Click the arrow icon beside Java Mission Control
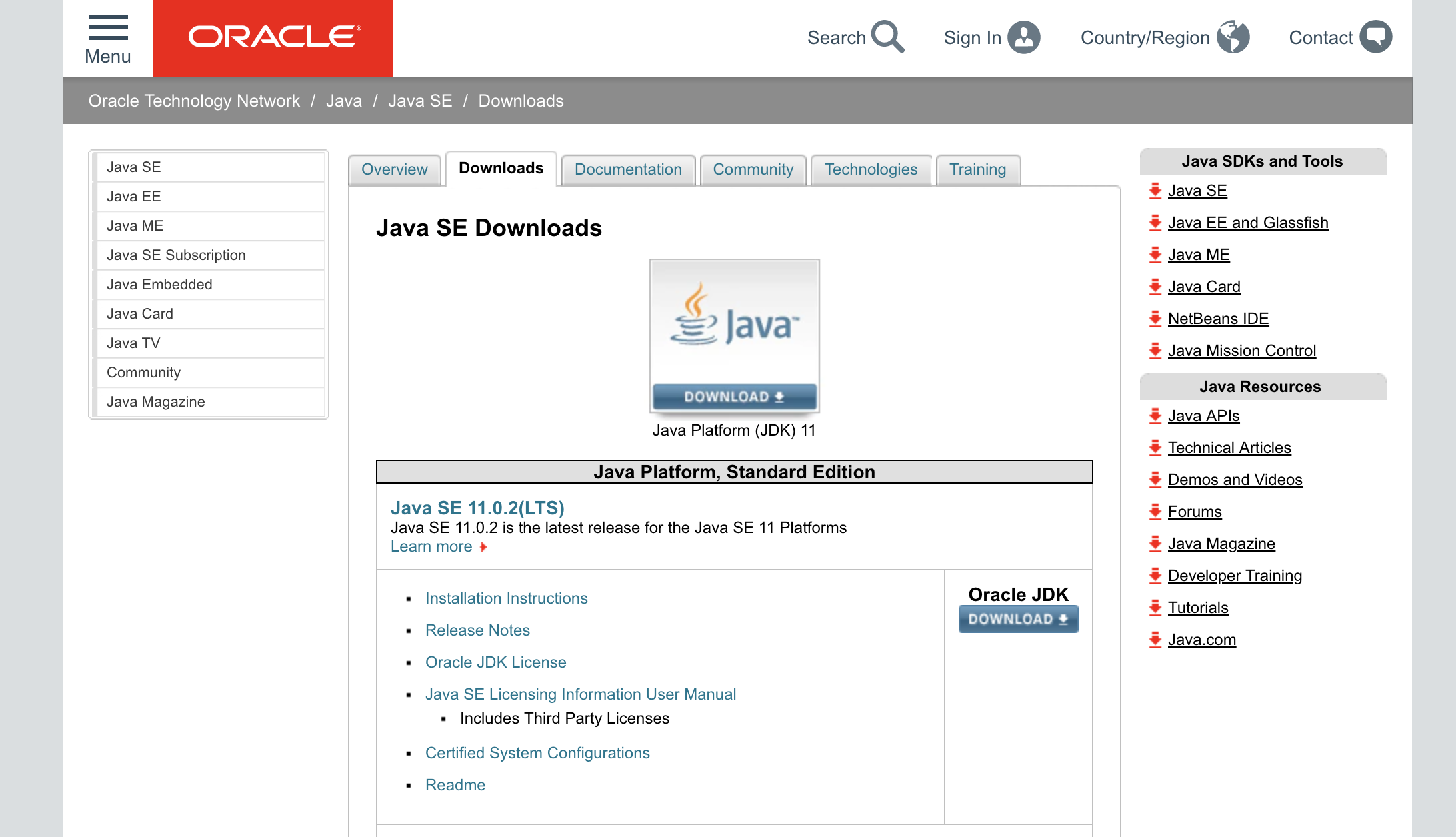The height and width of the screenshot is (837, 1456). click(1155, 351)
